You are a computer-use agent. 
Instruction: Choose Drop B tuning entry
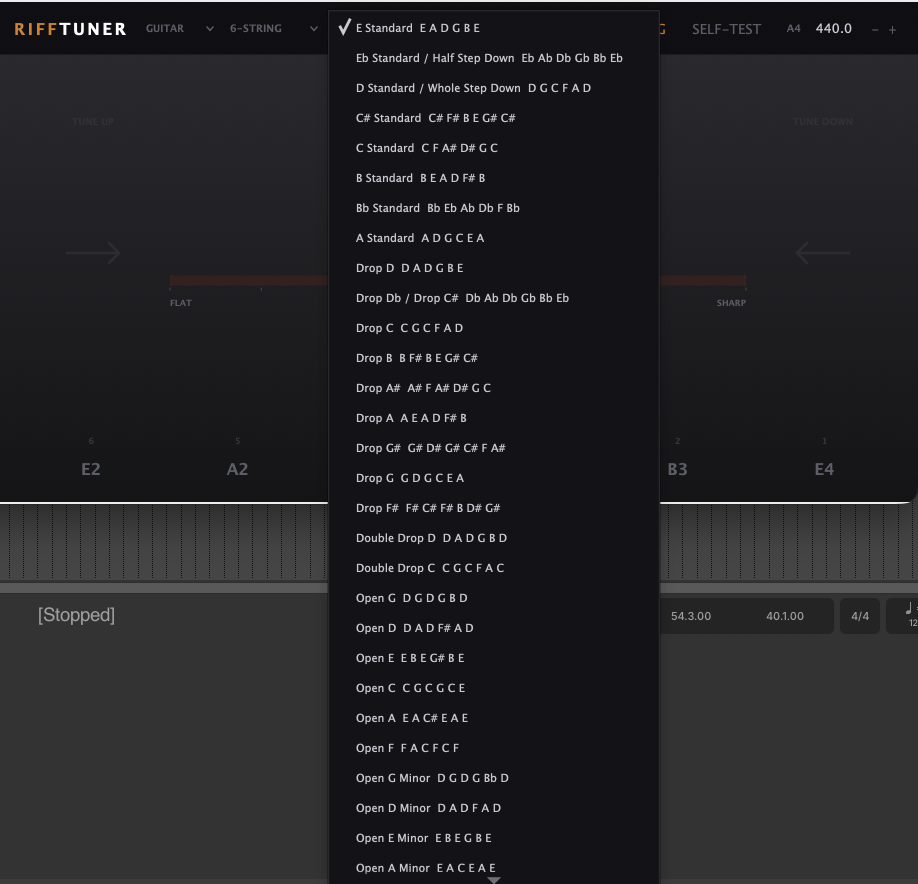[494, 358]
